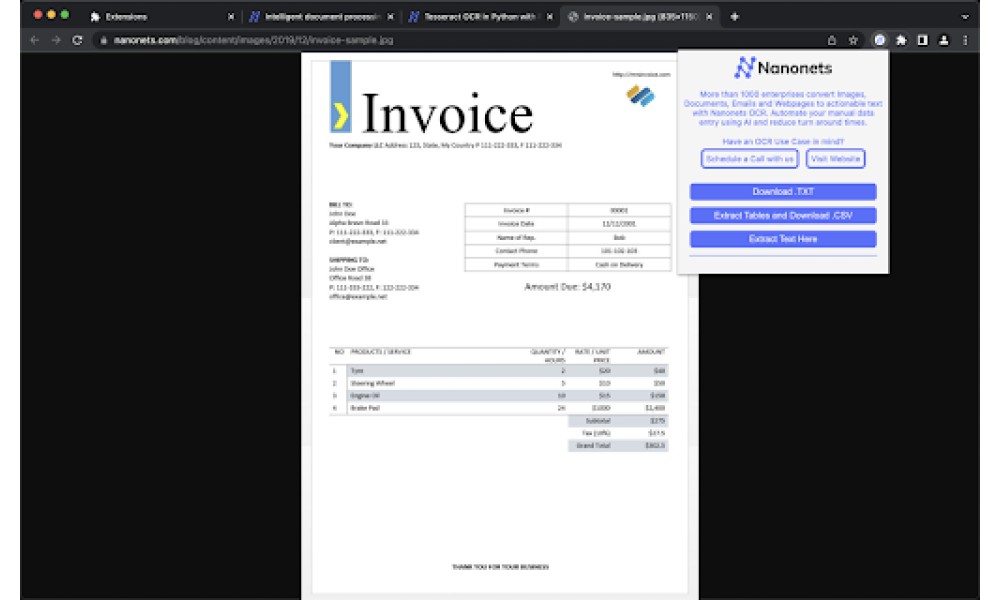This screenshot has height=600, width=1000.
Task: Open the Extensions puzzle icon menu
Action: coord(901,40)
